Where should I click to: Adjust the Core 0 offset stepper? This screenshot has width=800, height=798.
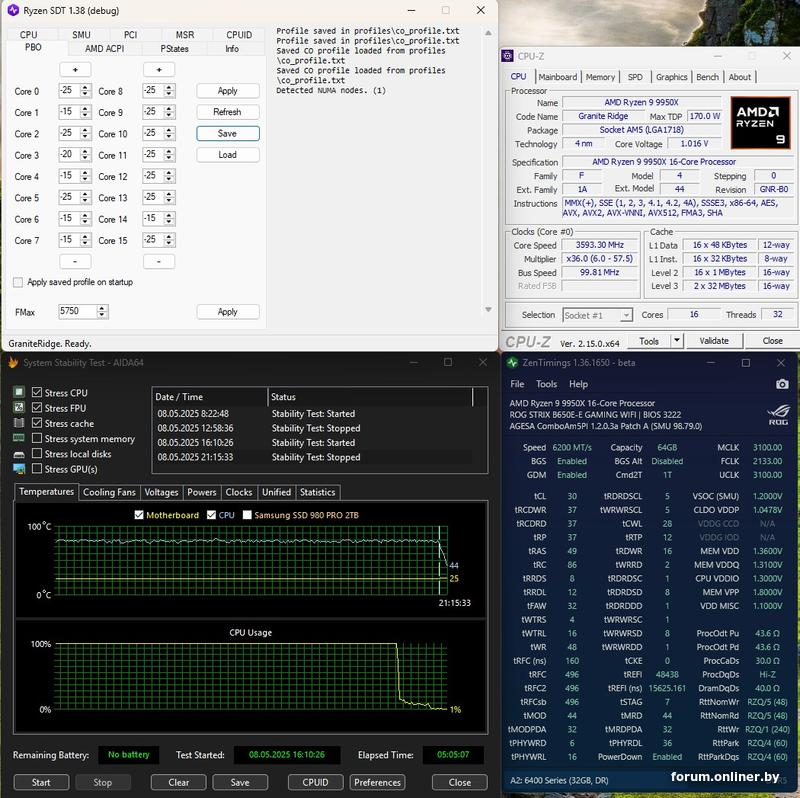85,91
